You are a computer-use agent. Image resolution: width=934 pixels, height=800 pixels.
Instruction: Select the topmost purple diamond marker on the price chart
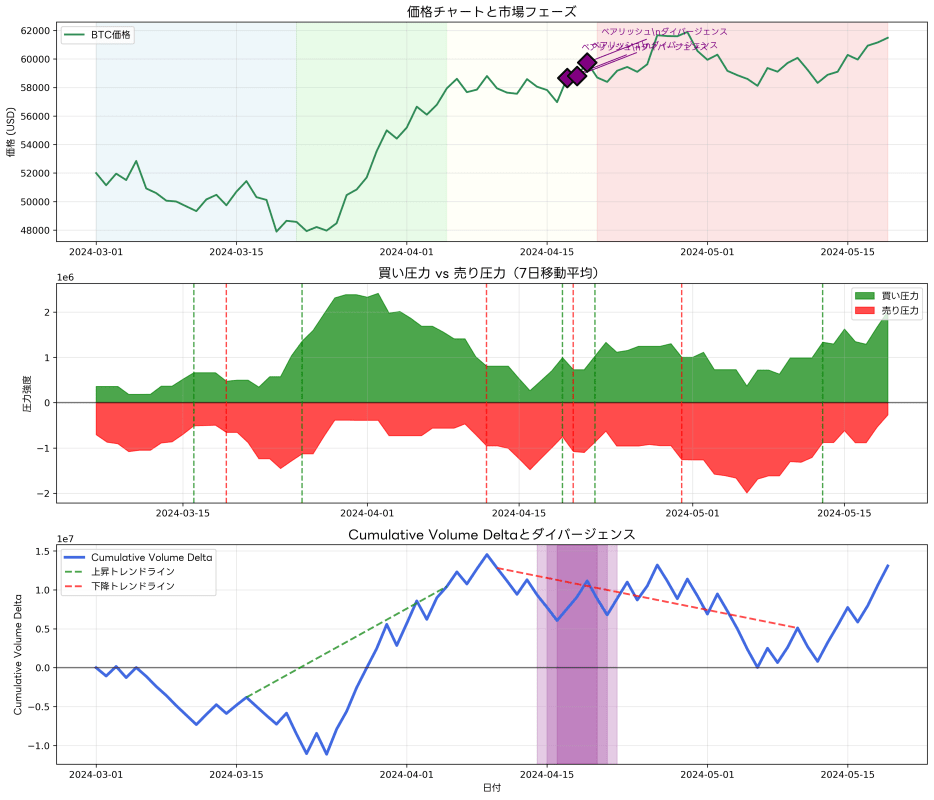pos(587,62)
